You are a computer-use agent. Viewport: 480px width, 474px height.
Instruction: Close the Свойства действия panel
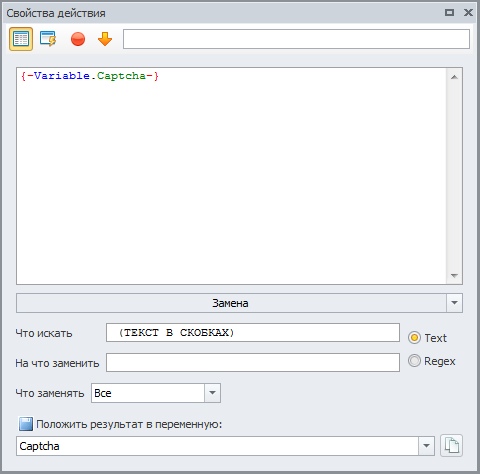coord(468,13)
